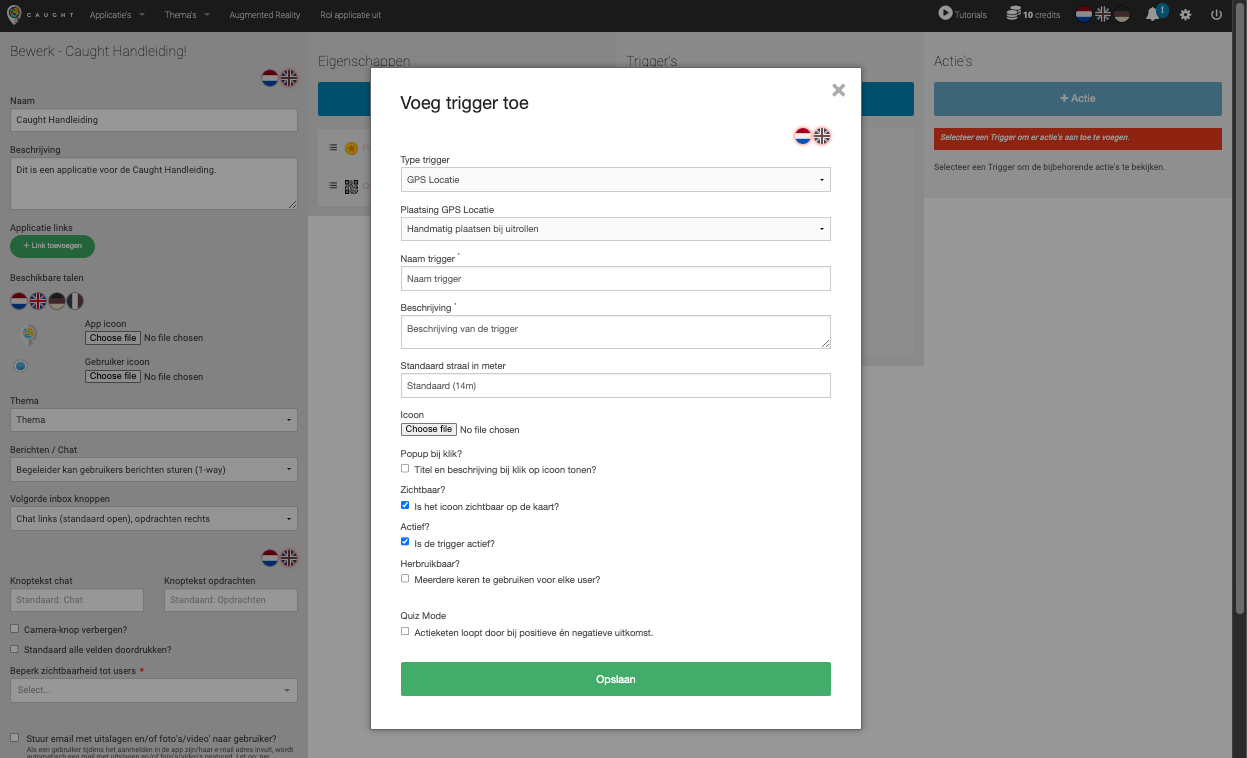Expand the Plaatsing GPS Locatie dropdown

coord(615,229)
